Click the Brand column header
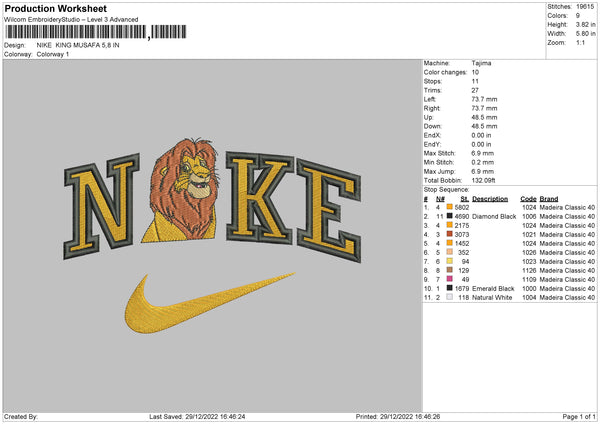The image size is (600, 424). pyautogui.click(x=549, y=199)
